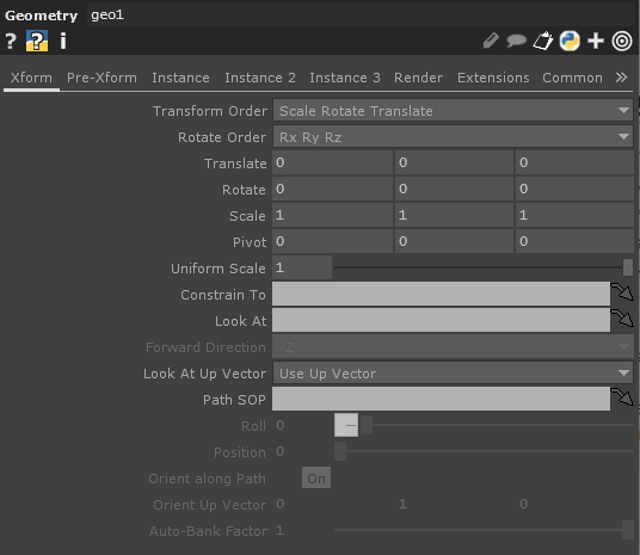Click the Look At path field
The height and width of the screenshot is (555, 640).
pos(441,320)
